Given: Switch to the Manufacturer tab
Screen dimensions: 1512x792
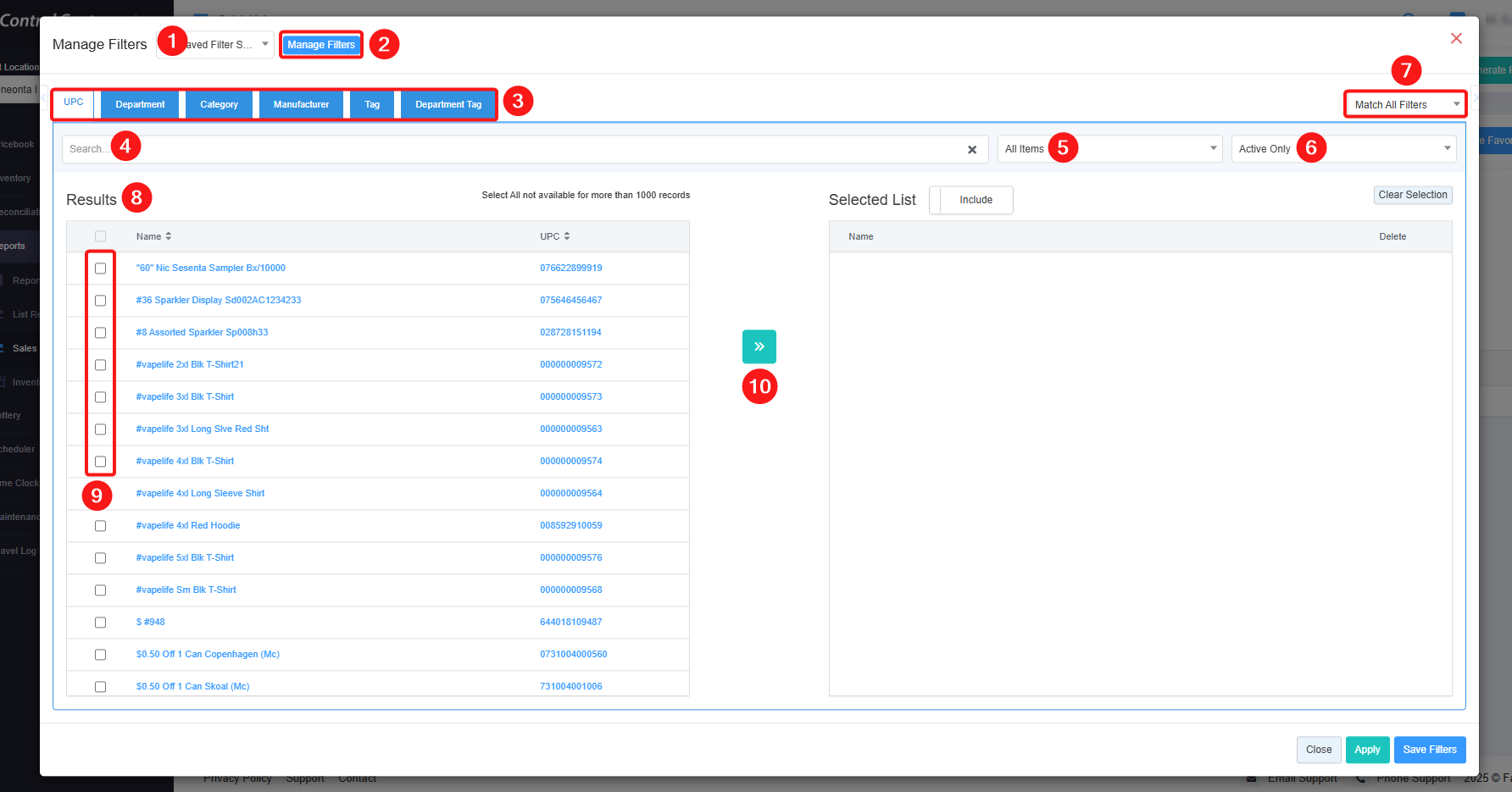Looking at the screenshot, I should [301, 105].
